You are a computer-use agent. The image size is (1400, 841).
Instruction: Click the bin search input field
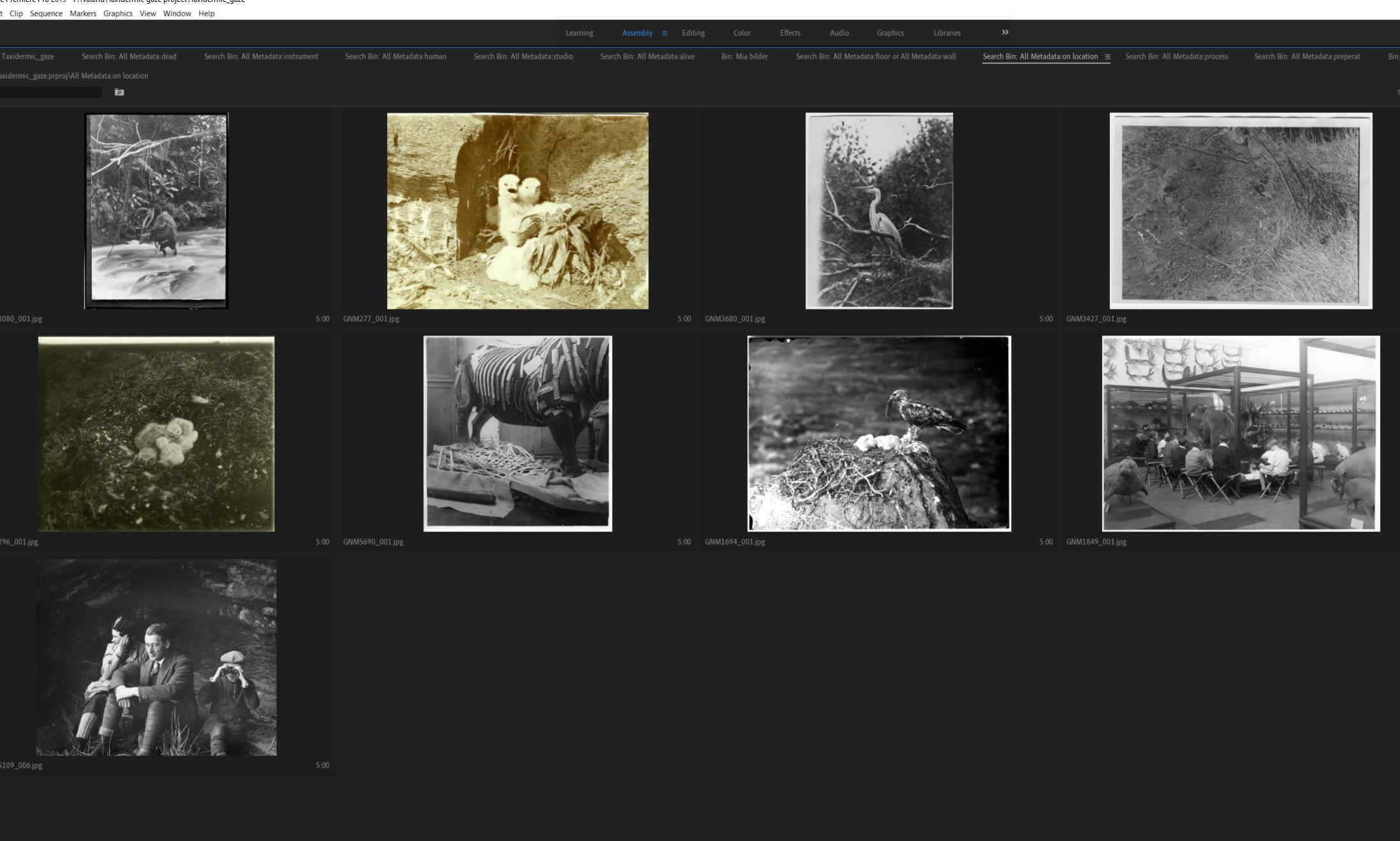pos(51,93)
